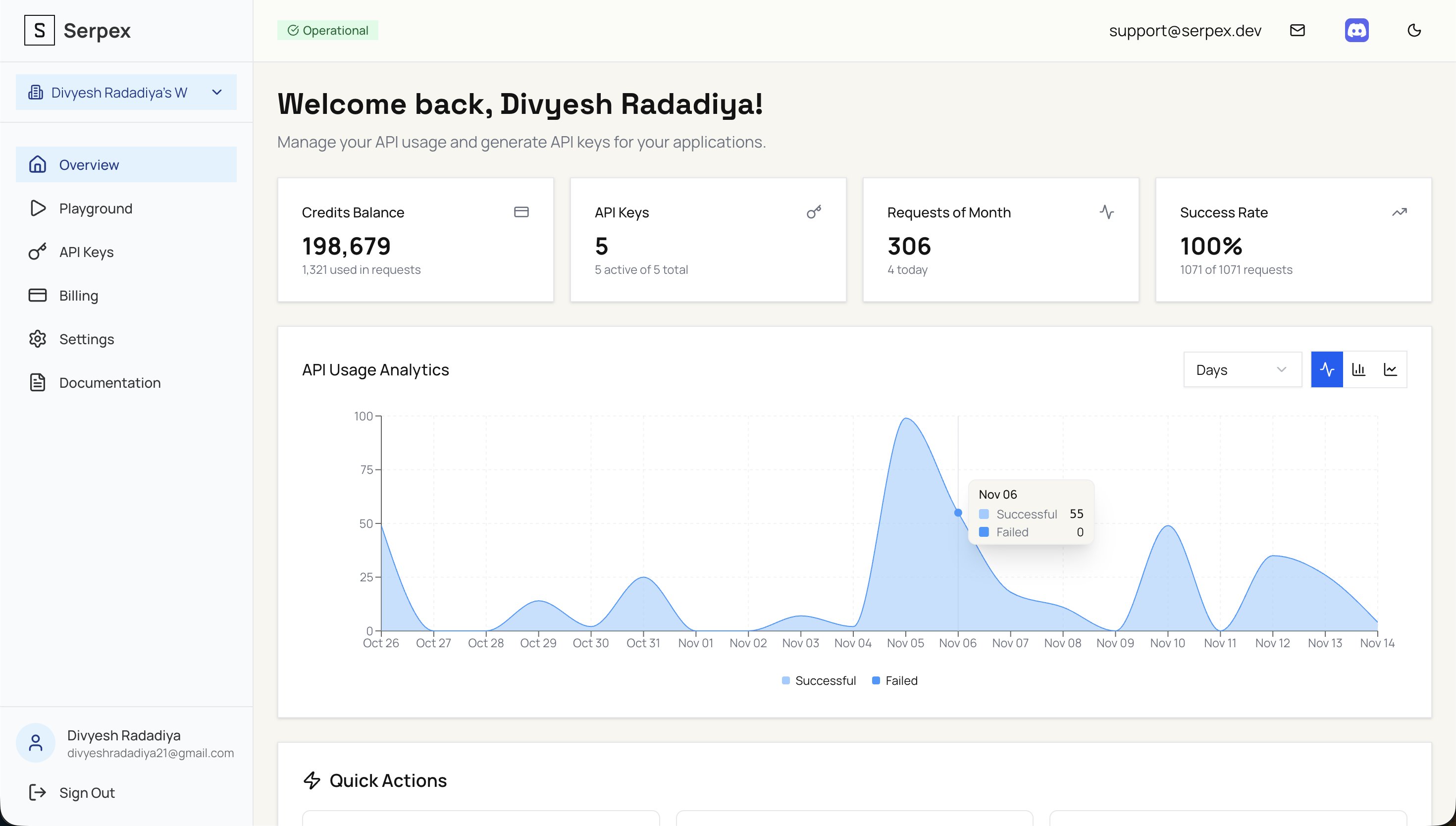Screen dimensions: 1456x826
Task: Switch chart to bar chart view
Action: point(1358,369)
